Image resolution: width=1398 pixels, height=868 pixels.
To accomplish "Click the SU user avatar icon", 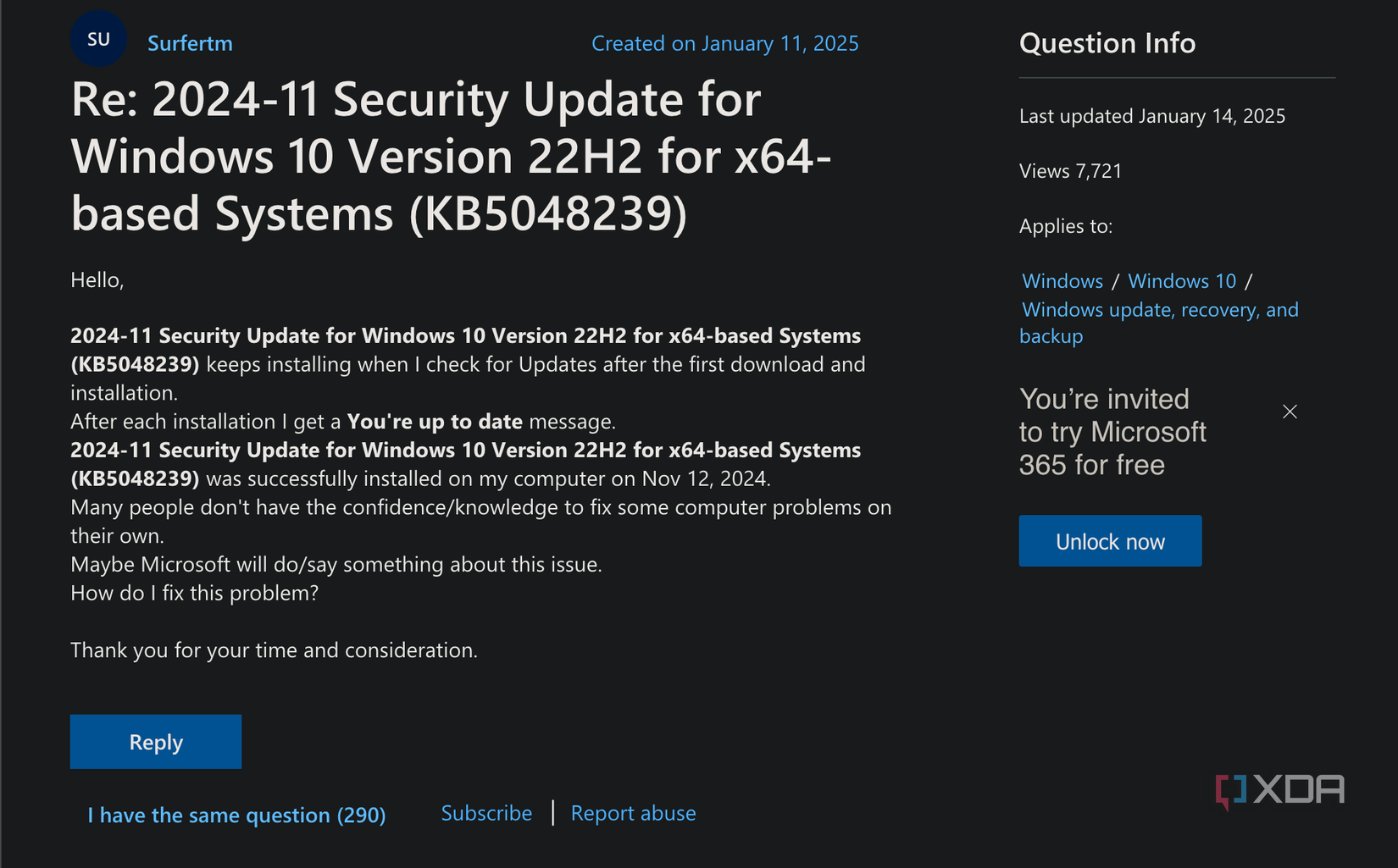I will (98, 40).
